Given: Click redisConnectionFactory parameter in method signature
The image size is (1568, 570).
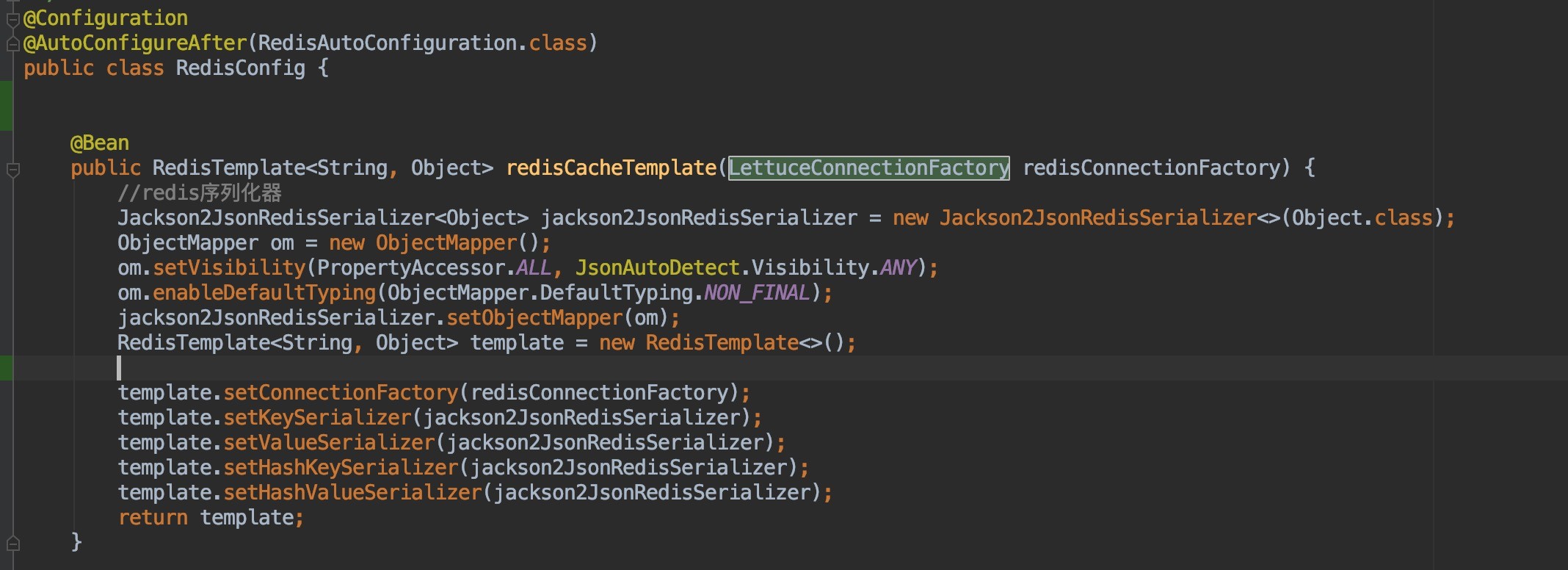Looking at the screenshot, I should tap(1152, 168).
